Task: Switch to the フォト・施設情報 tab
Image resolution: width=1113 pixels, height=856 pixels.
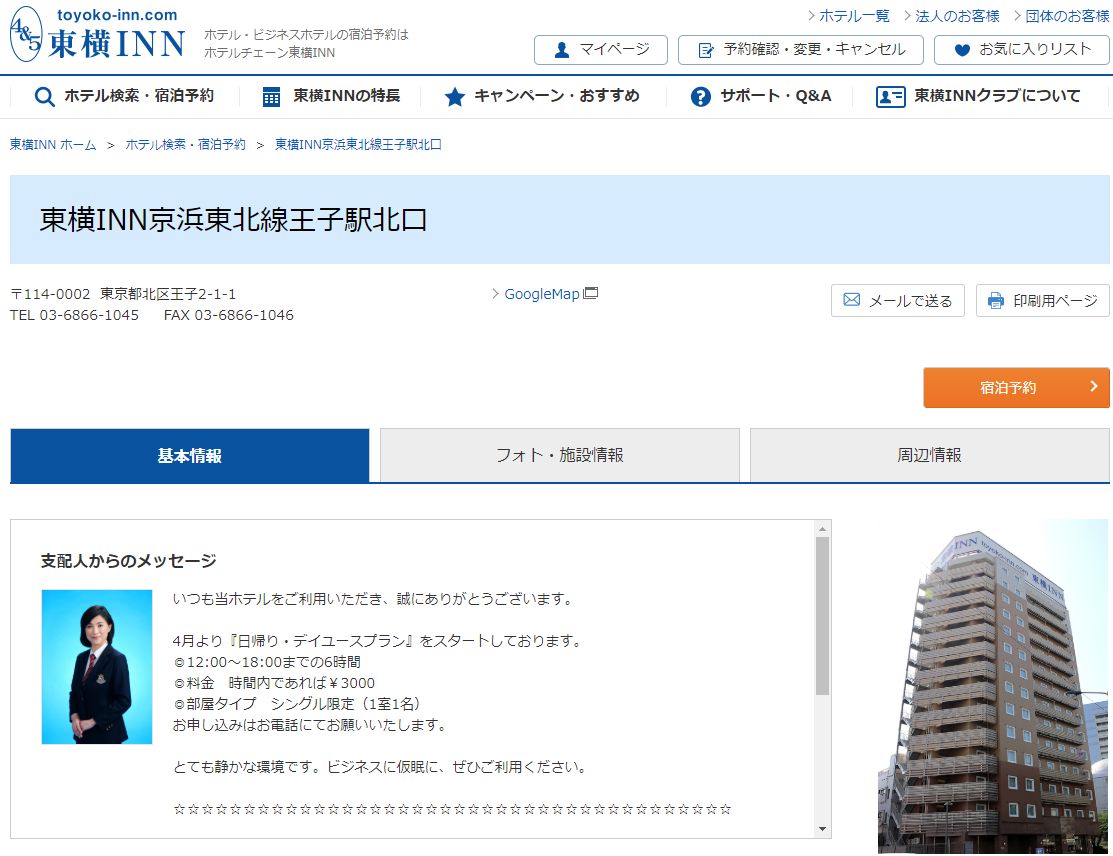Action: [x=559, y=456]
